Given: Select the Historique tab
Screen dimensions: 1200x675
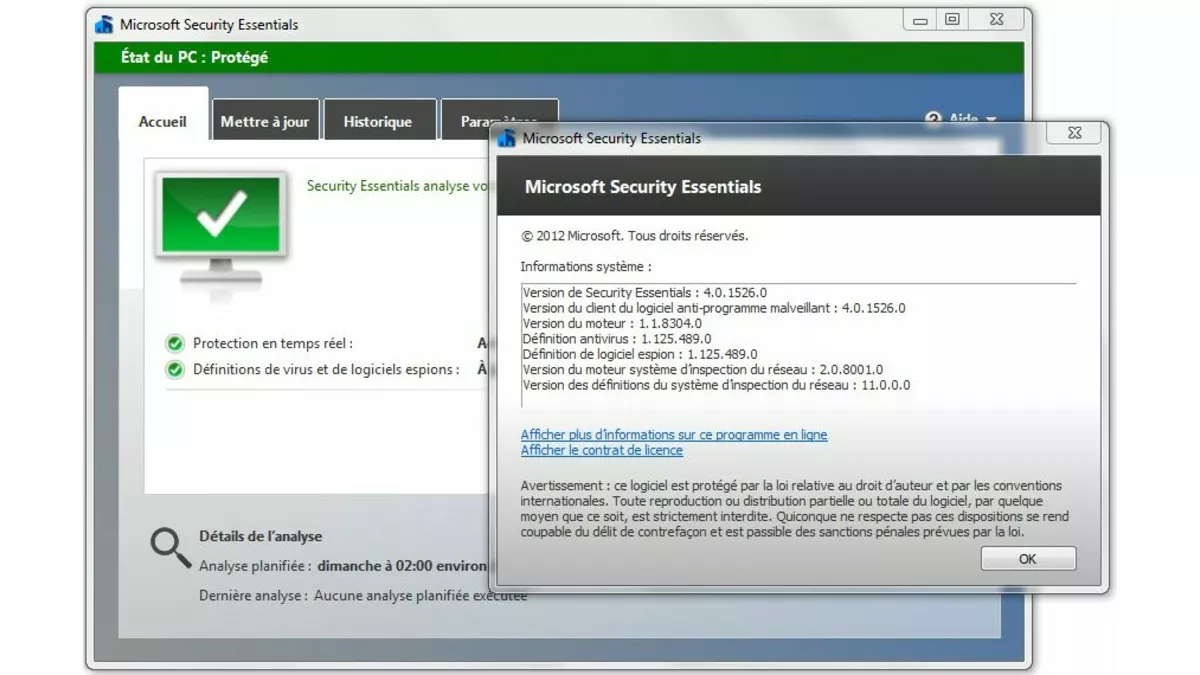Looking at the screenshot, I should coord(378,119).
